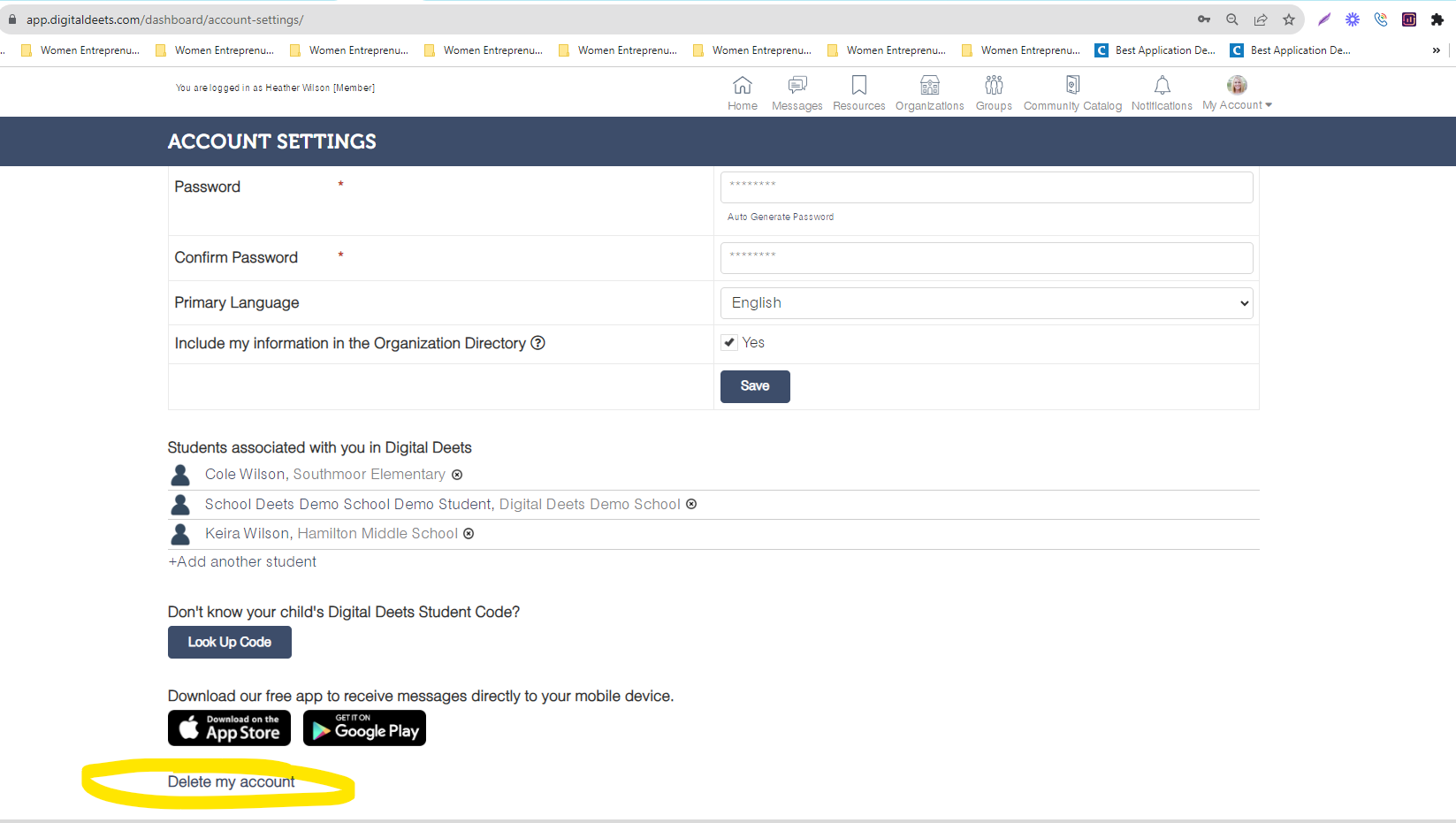
Task: Click the Auto Generate Password link
Action: coord(781,217)
